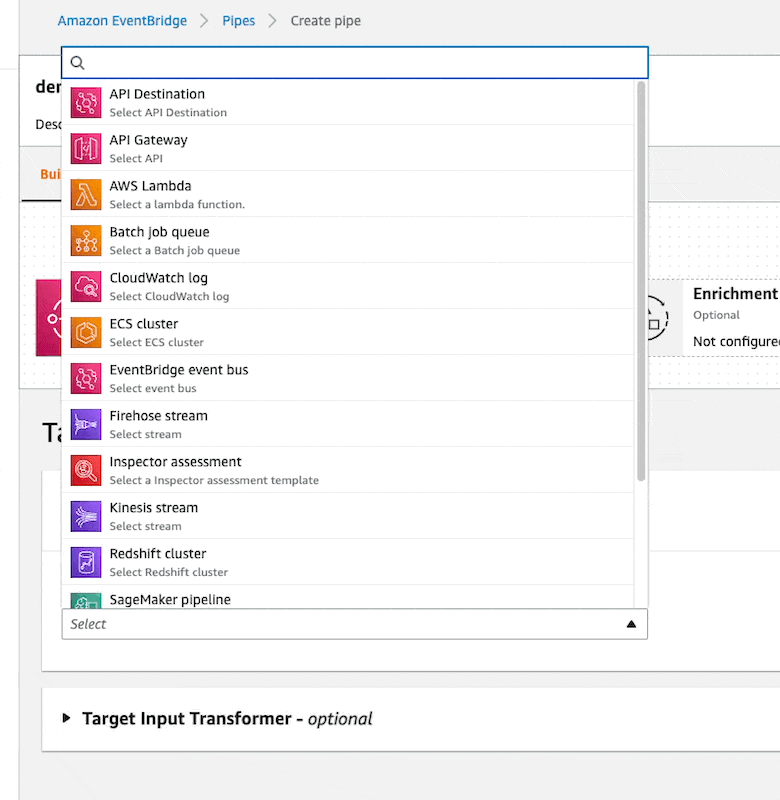
Task: Click the ECS cluster icon
Action: 86,332
